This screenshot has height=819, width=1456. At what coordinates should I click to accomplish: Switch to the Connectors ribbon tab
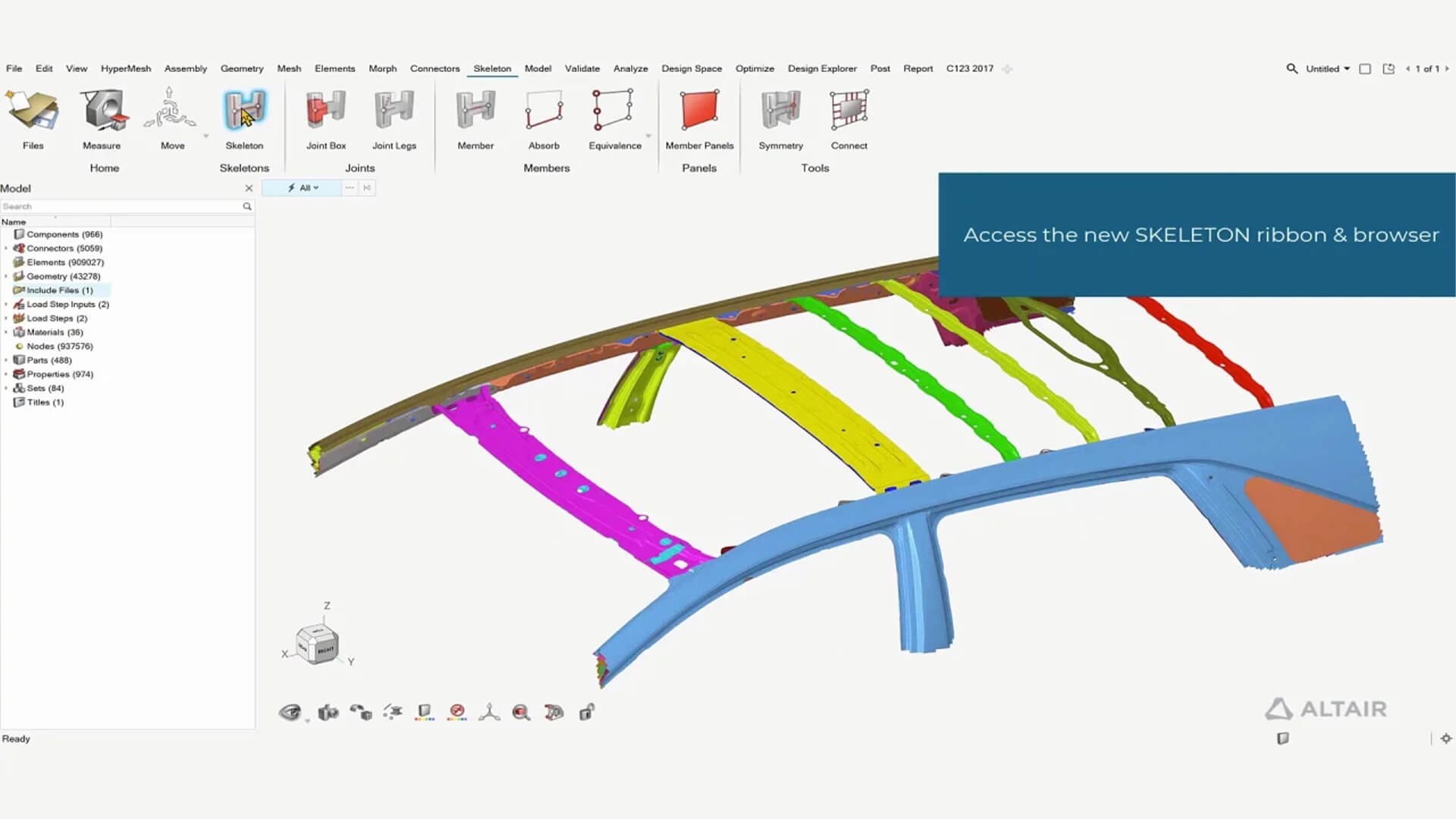tap(435, 68)
